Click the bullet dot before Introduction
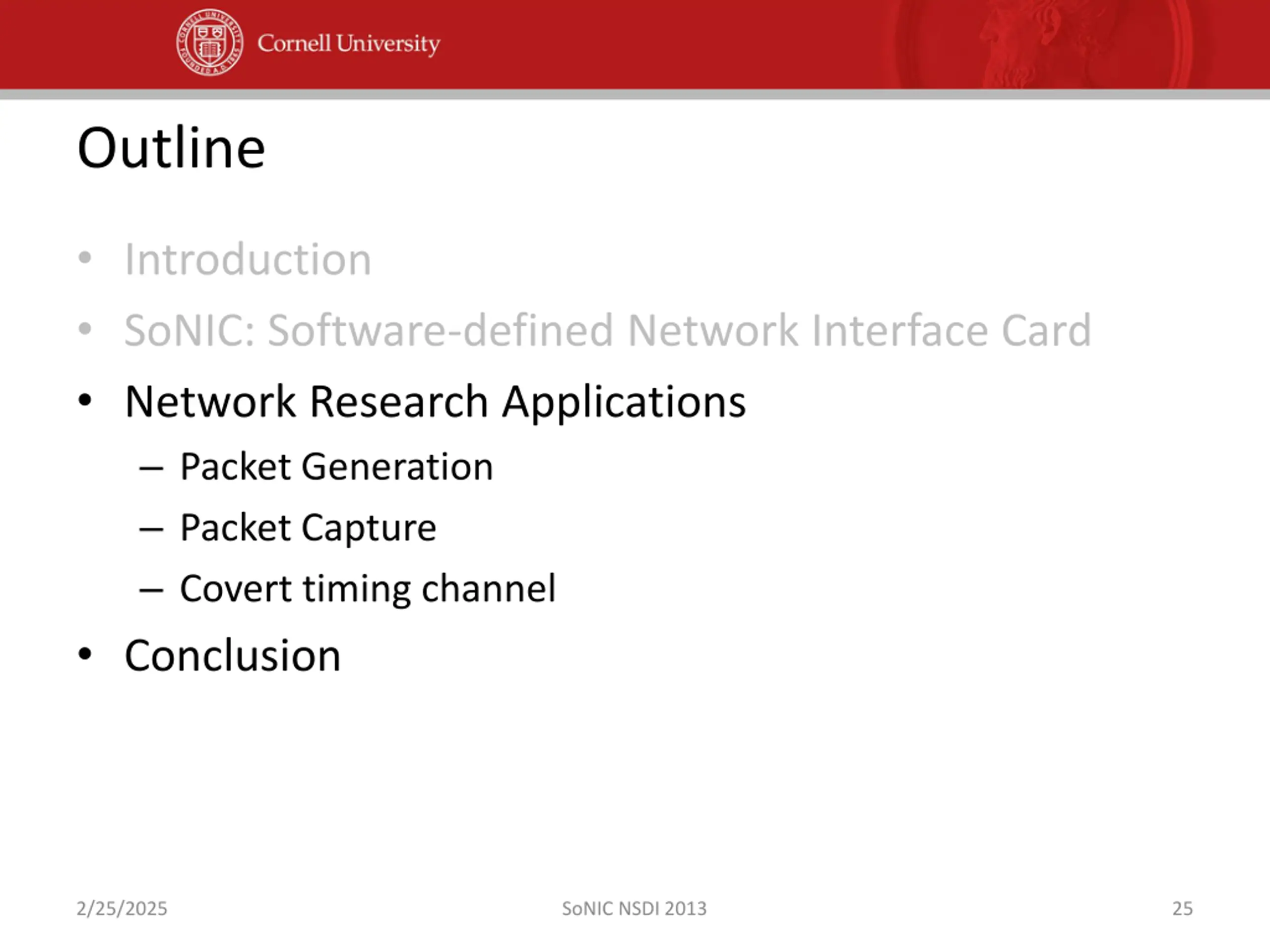The image size is (1270, 952). pos(84,258)
